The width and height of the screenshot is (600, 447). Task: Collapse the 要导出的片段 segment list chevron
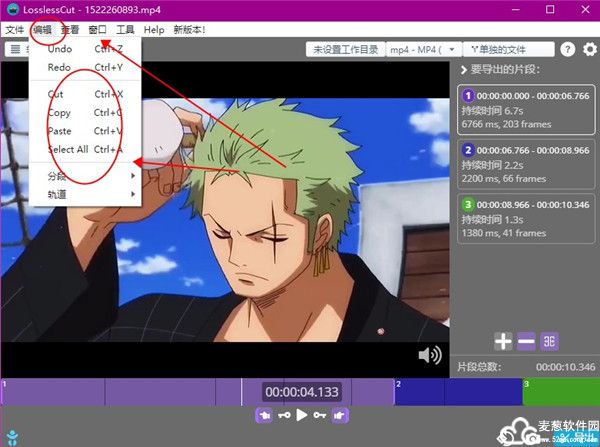click(x=464, y=70)
